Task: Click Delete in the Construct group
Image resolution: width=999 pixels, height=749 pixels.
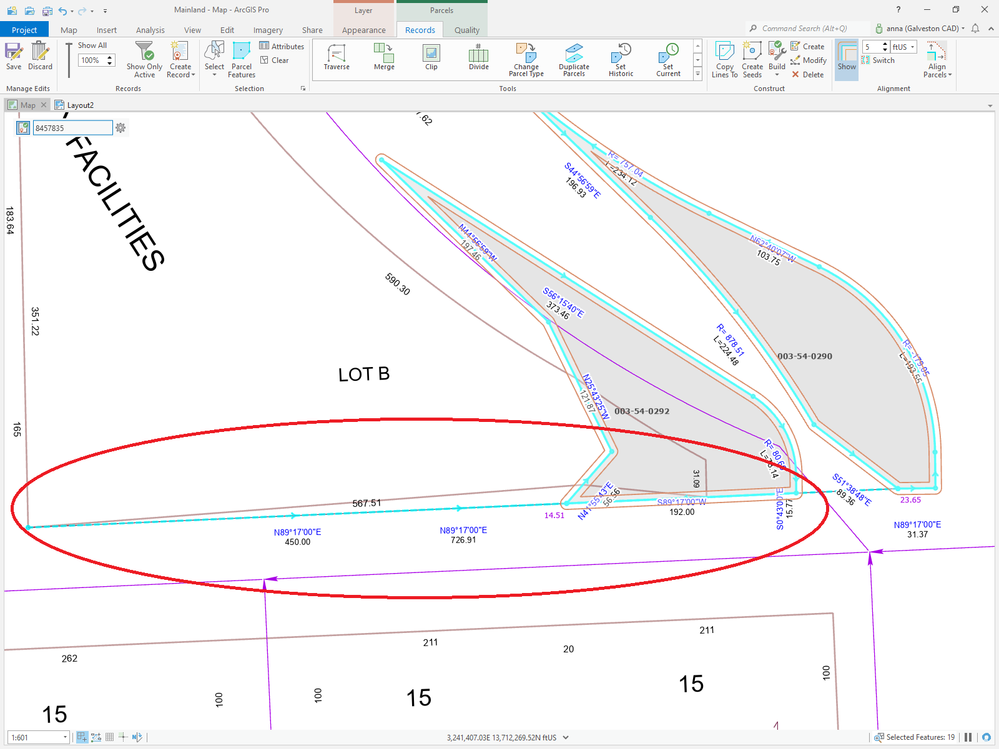Action: click(807, 75)
